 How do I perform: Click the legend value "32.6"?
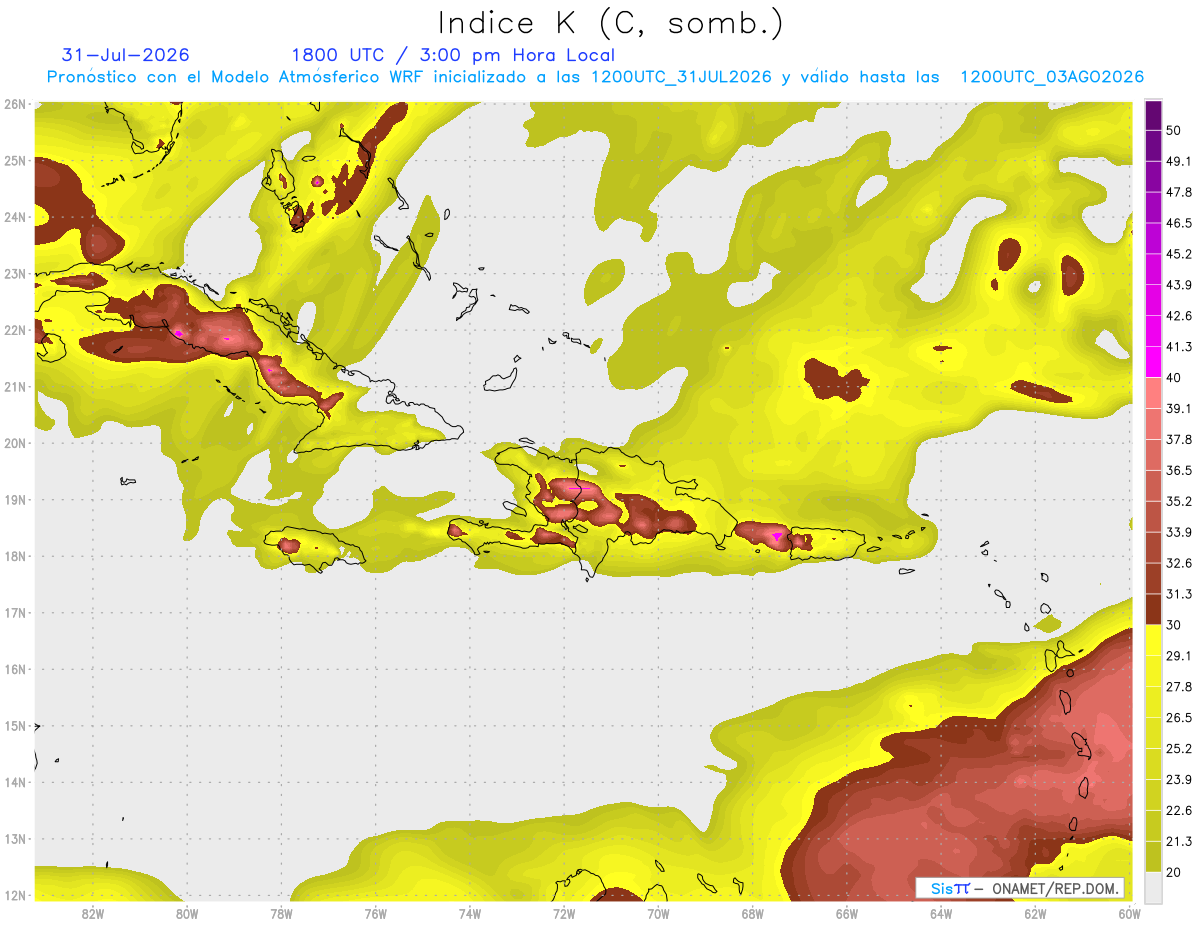[x=1179, y=563]
